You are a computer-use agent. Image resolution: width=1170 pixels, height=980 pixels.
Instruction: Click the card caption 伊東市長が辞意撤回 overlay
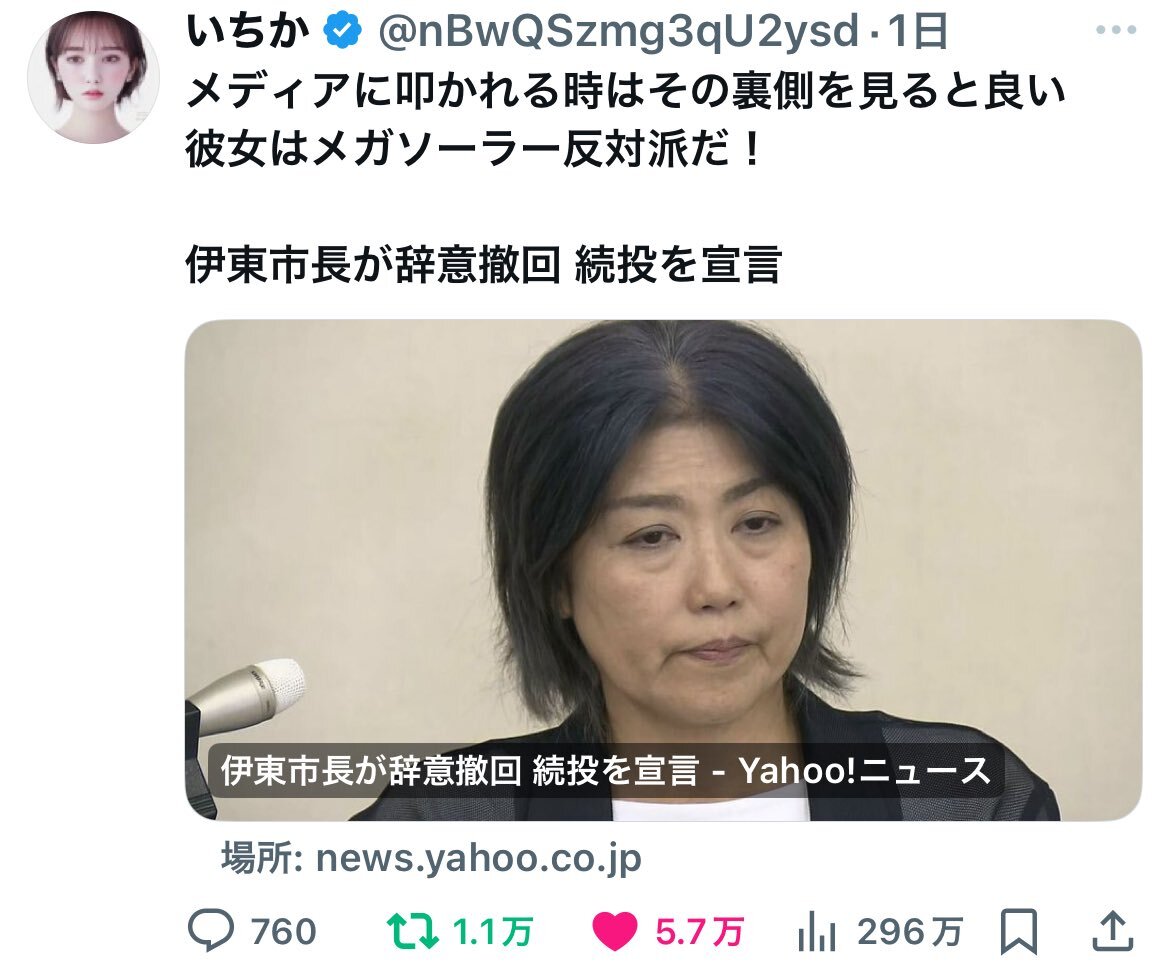tap(604, 770)
